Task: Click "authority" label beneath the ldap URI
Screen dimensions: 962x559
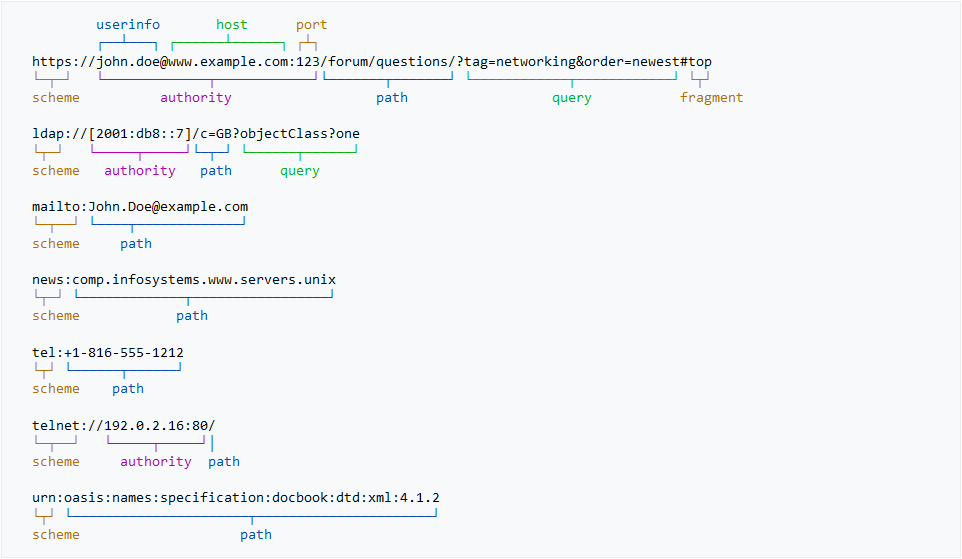Action: [x=139, y=171]
